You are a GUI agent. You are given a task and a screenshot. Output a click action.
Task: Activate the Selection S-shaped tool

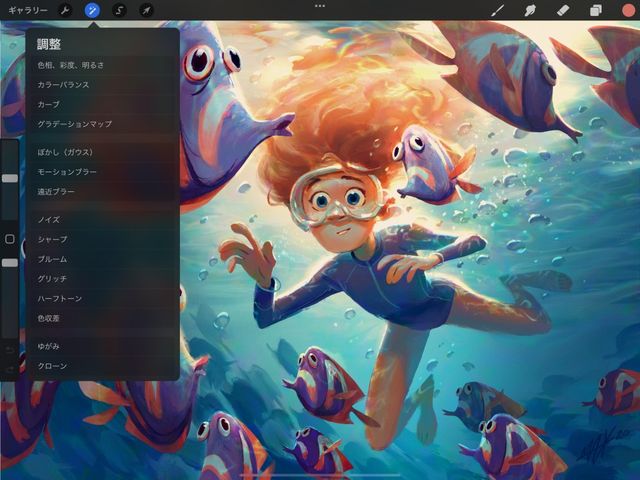coord(119,10)
